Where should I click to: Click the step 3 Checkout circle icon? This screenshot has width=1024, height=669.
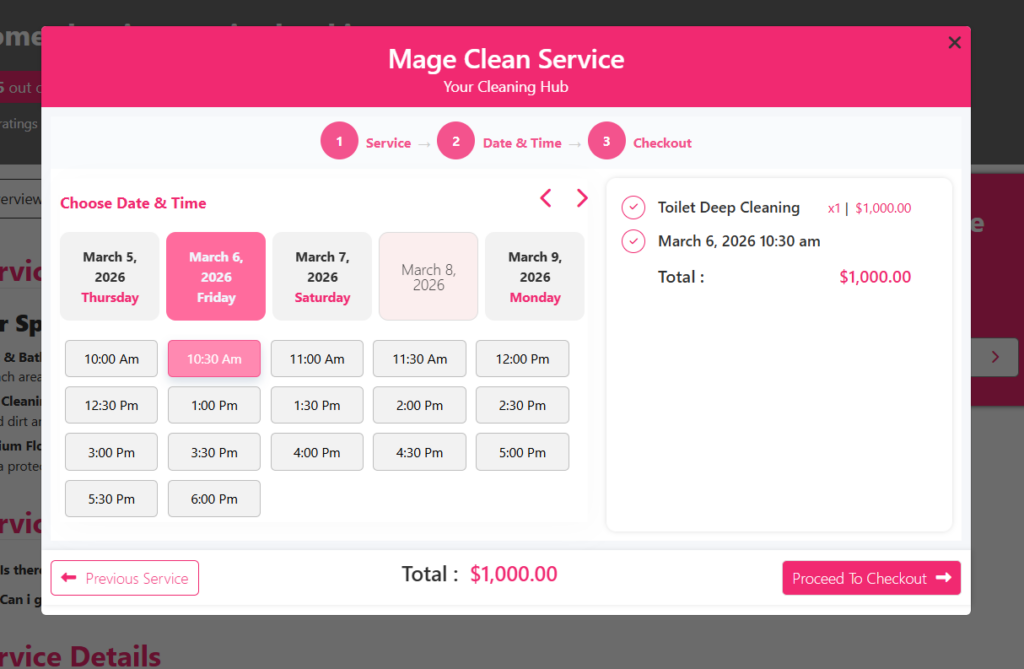coord(606,141)
